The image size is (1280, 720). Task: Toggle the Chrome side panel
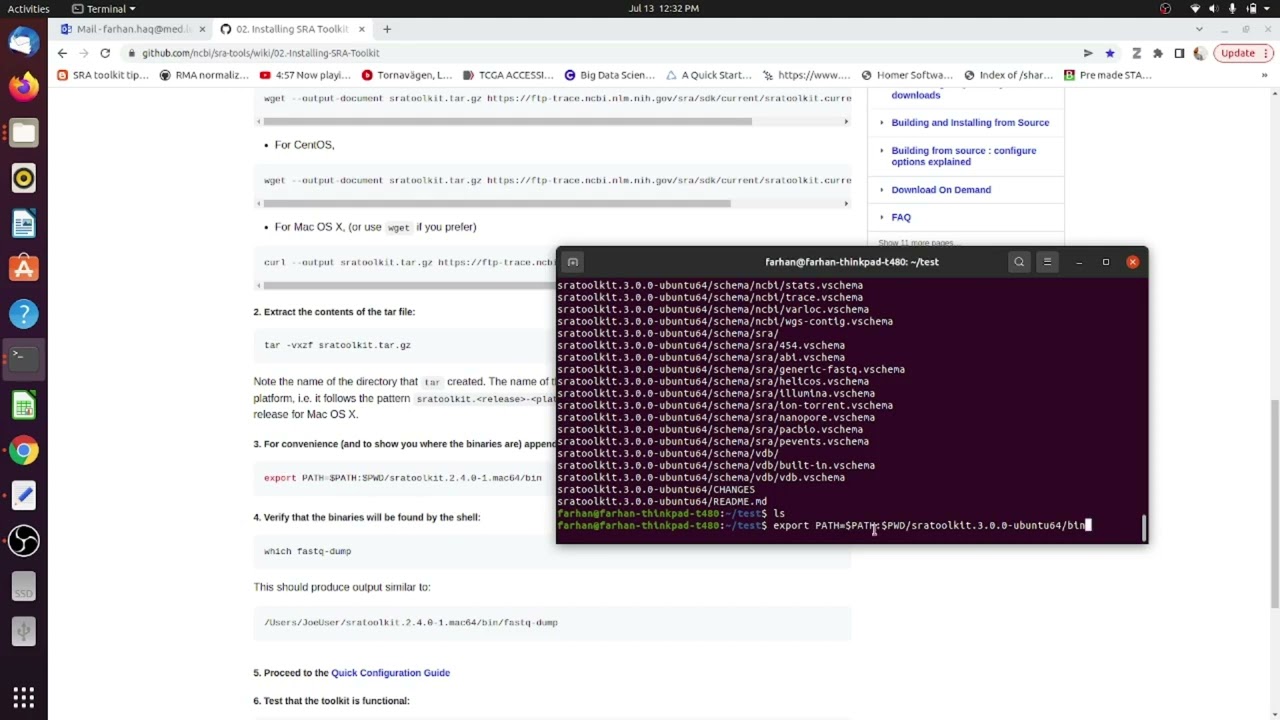1179,53
